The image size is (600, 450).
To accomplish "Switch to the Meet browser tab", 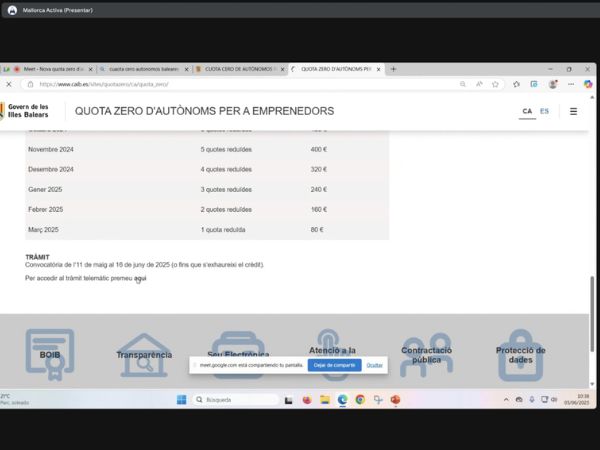I will [x=50, y=69].
